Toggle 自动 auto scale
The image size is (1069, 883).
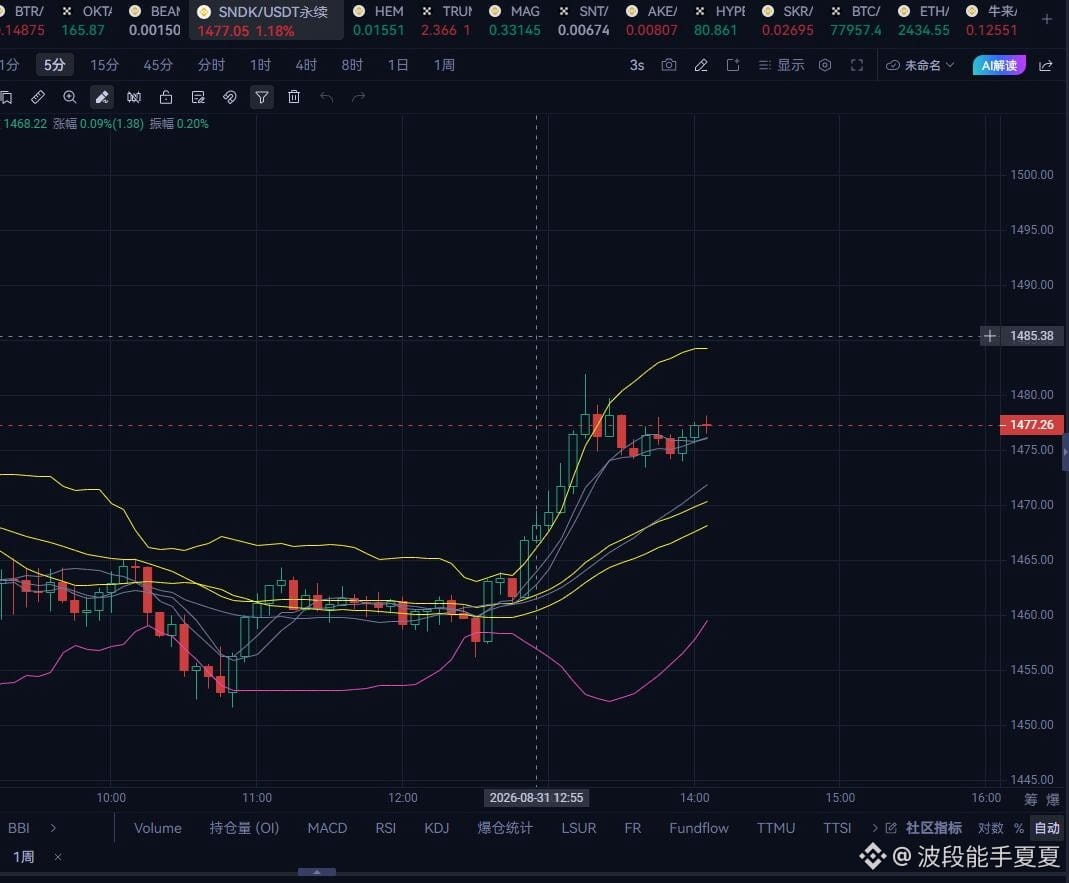1047,828
